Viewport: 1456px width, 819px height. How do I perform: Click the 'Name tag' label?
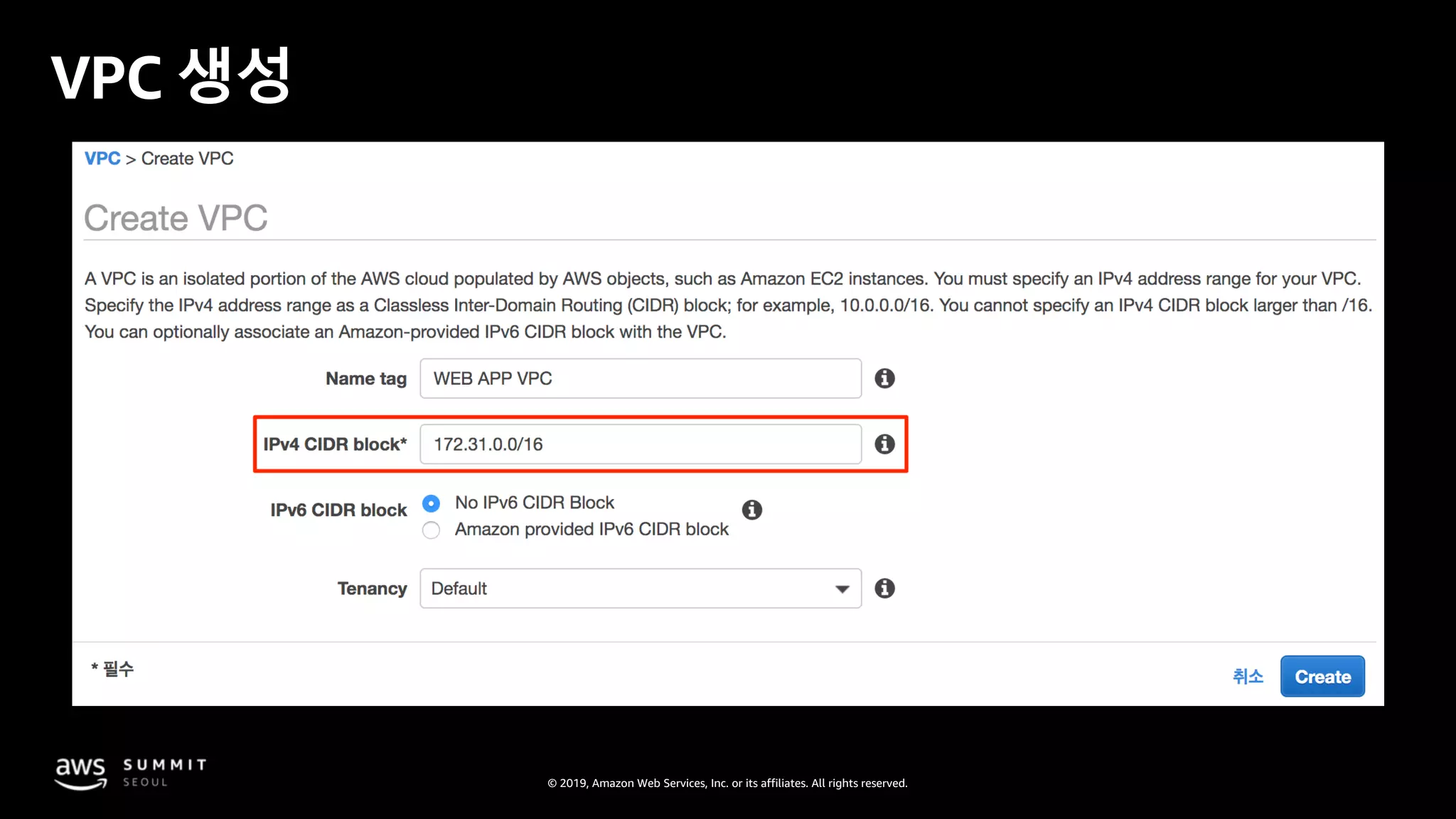click(366, 379)
